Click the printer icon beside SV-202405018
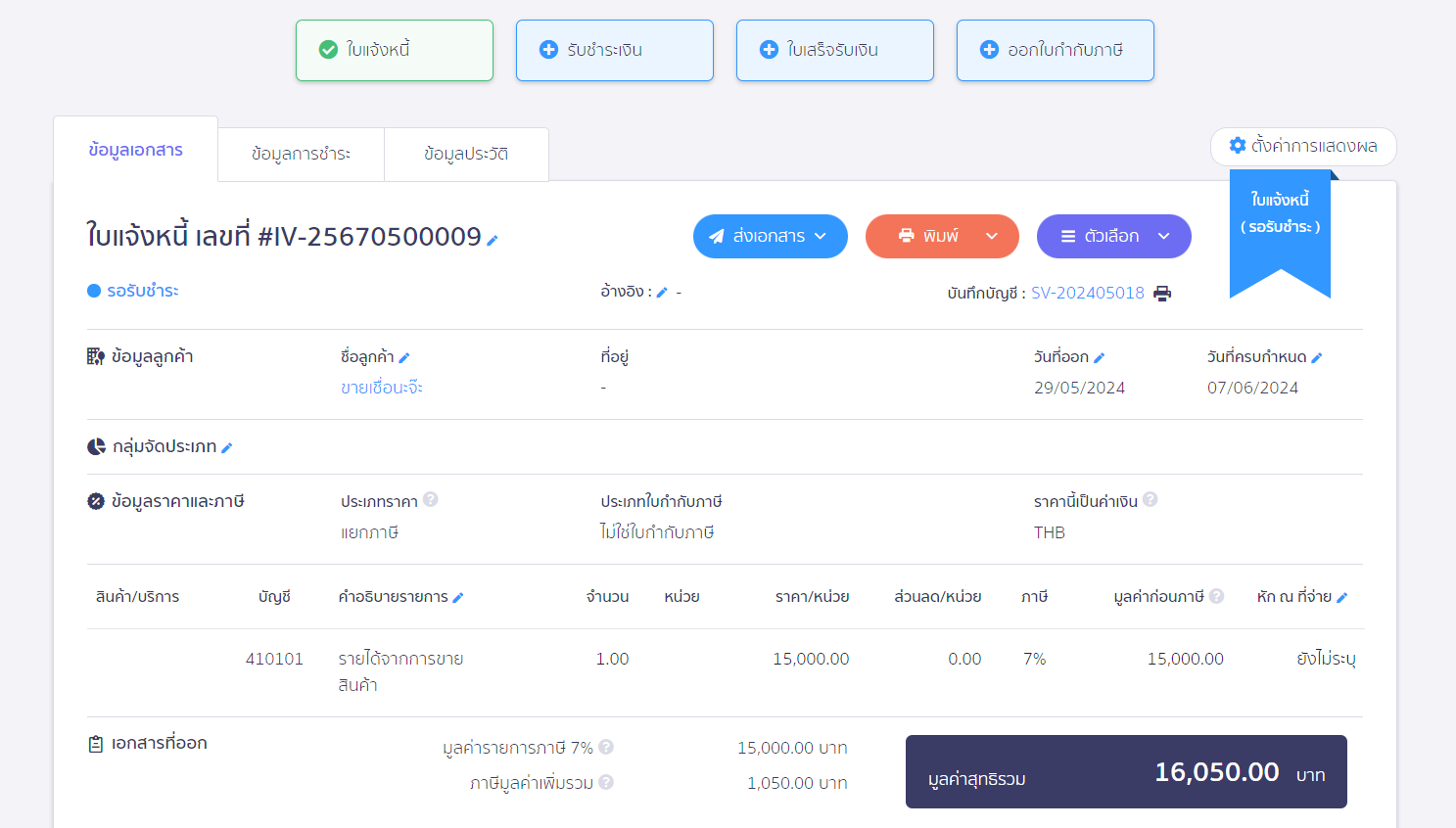This screenshot has width=1456, height=828. (x=1162, y=294)
